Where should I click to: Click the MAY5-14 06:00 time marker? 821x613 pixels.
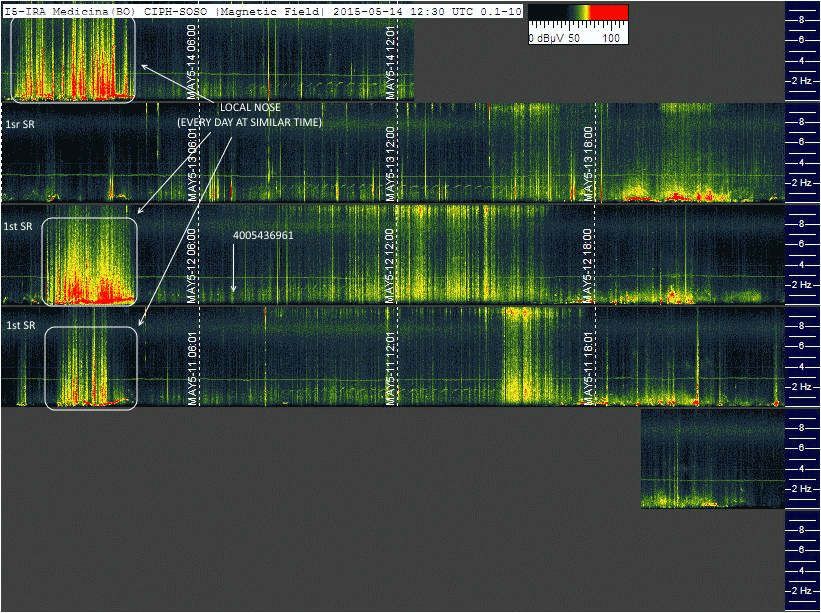[x=192, y=61]
